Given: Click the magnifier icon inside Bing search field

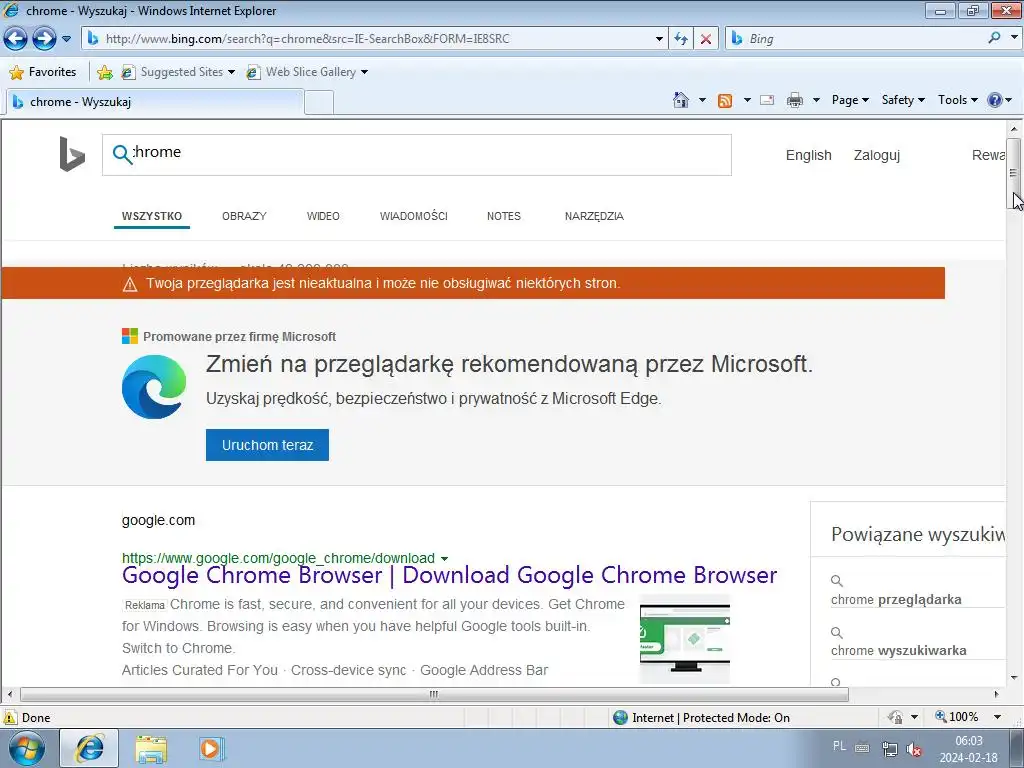Looking at the screenshot, I should pos(121,154).
